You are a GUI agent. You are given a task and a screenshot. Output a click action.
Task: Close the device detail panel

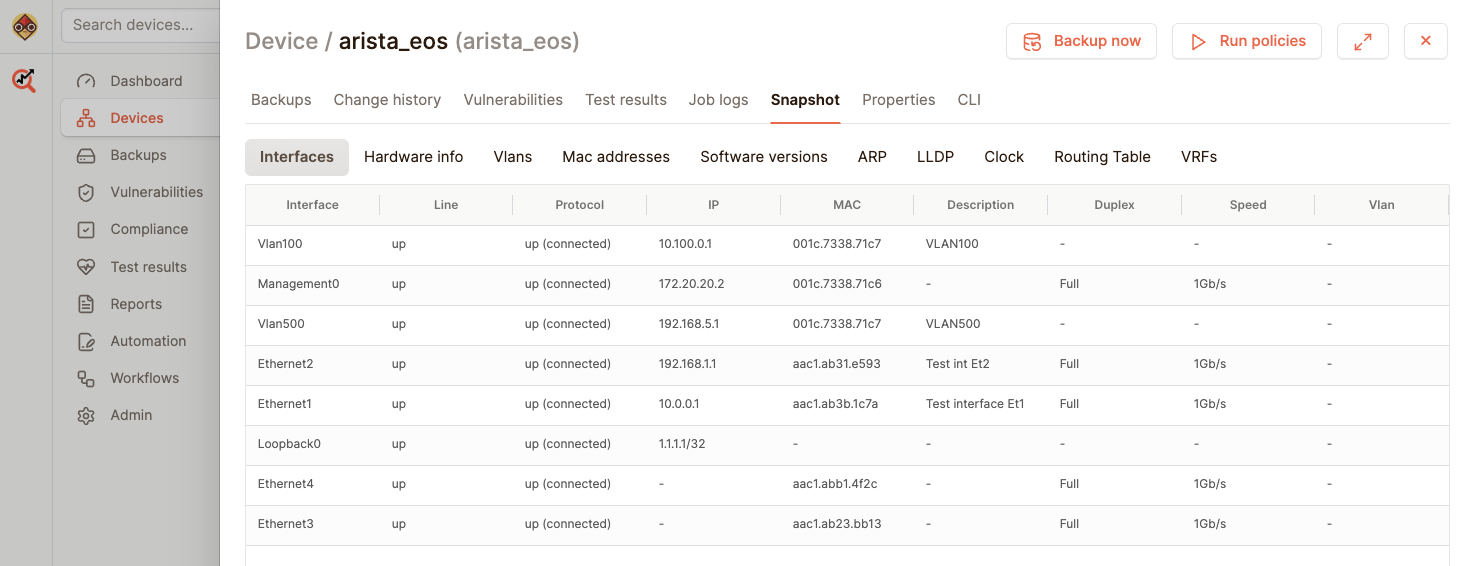click(x=1425, y=41)
